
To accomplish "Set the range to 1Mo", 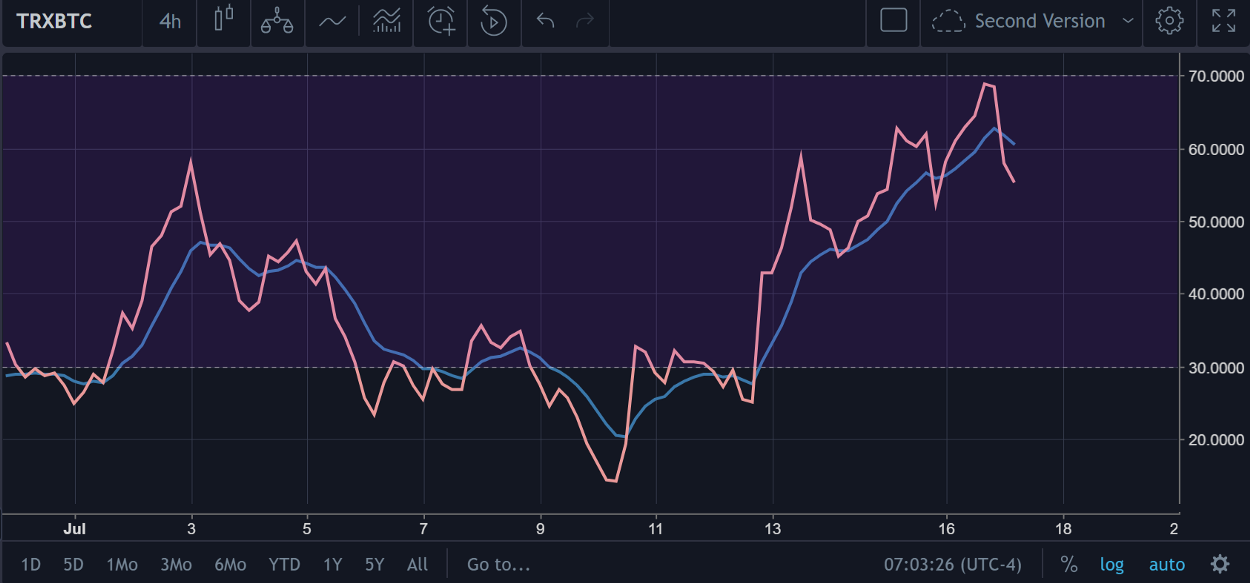I will (122, 565).
